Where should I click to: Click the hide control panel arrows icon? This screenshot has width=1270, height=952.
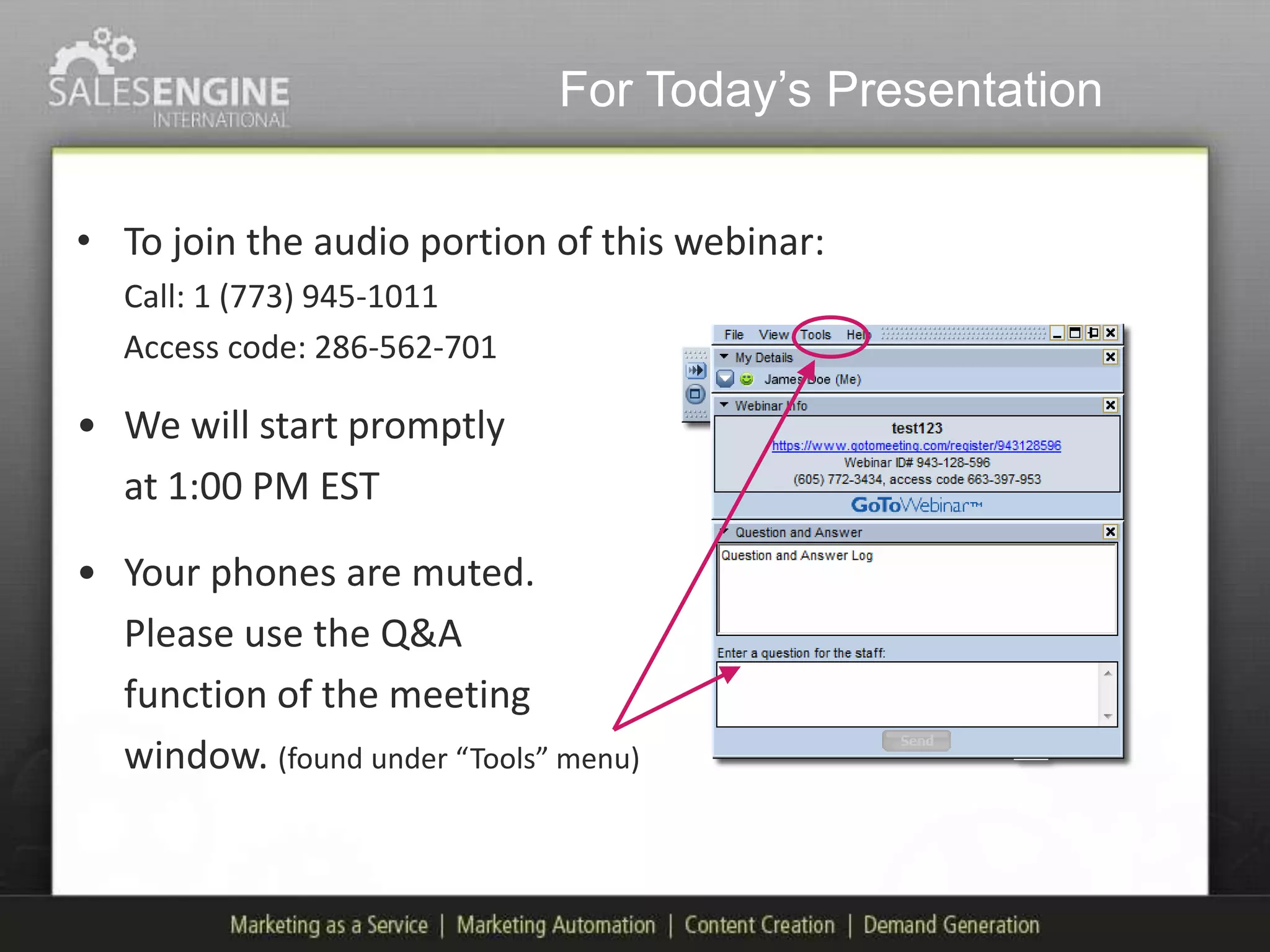click(x=696, y=371)
